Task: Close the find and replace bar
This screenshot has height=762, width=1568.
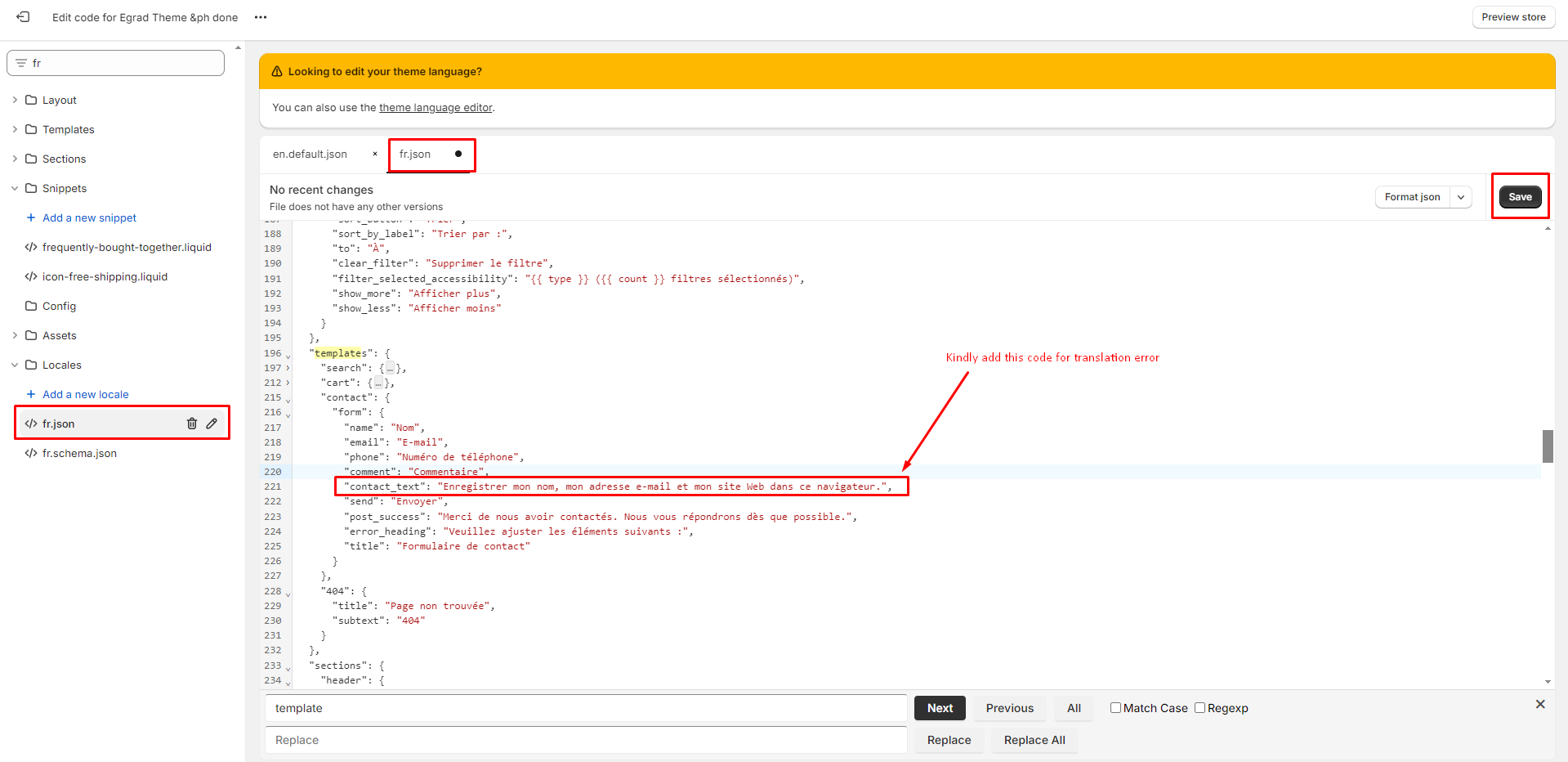Action: [1540, 704]
